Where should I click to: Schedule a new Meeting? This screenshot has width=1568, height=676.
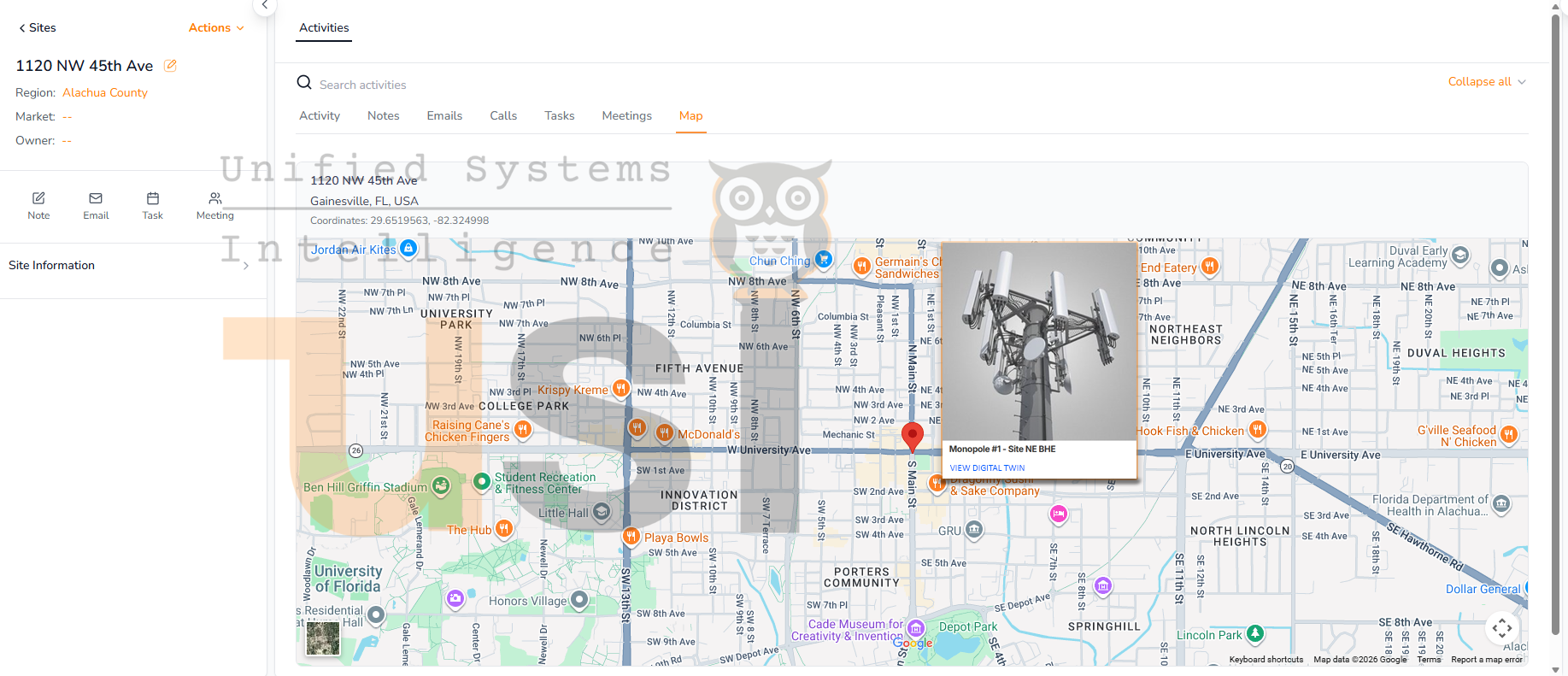[x=214, y=206]
